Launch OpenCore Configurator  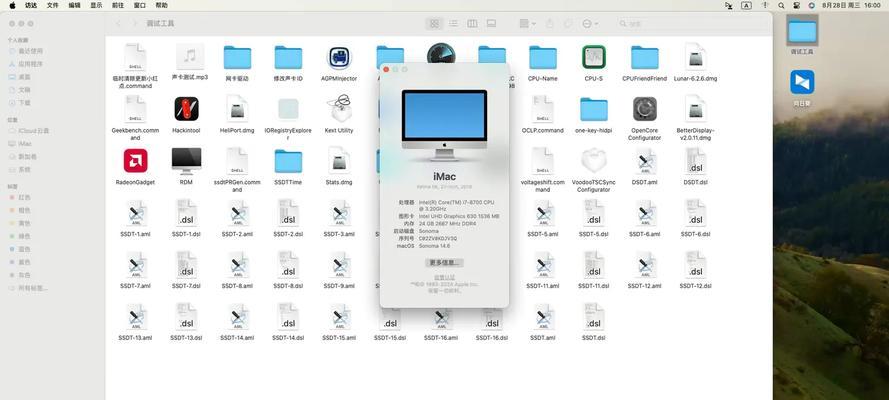[645, 109]
